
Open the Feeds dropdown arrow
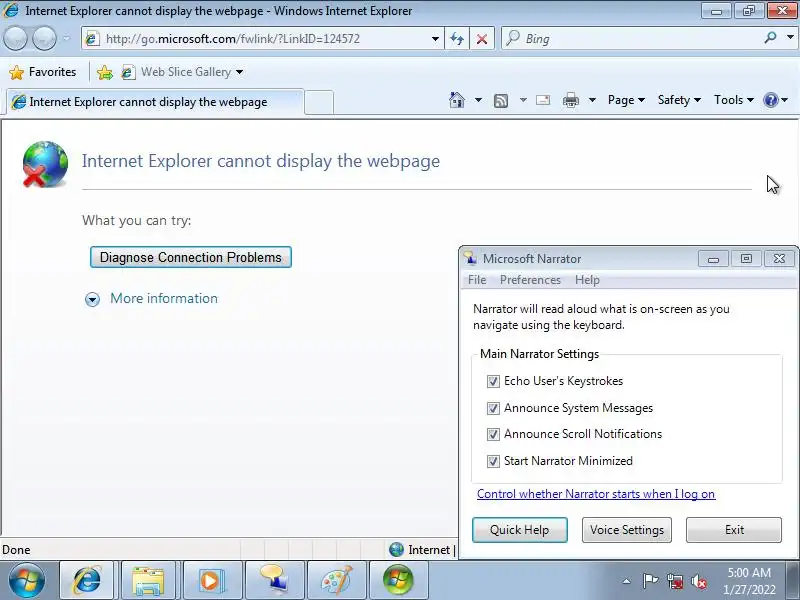pyautogui.click(x=523, y=100)
